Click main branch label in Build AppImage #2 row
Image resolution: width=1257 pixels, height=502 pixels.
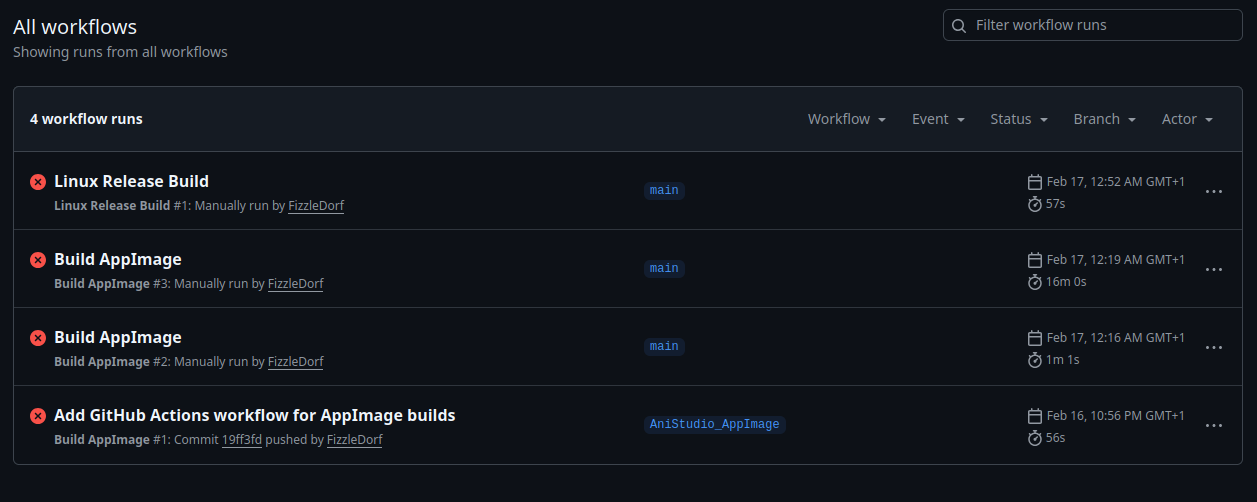pyautogui.click(x=664, y=346)
